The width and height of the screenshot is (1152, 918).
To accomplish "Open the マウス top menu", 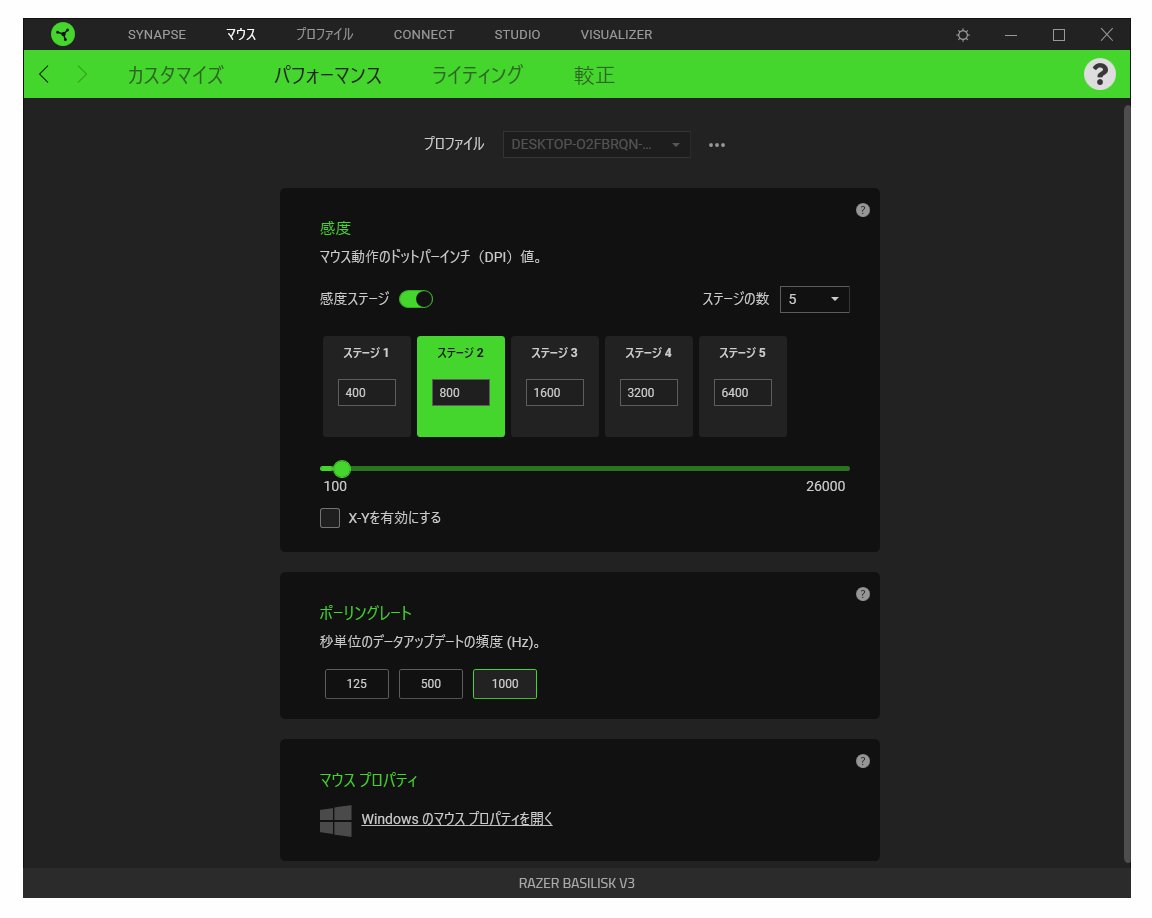I will pos(240,35).
